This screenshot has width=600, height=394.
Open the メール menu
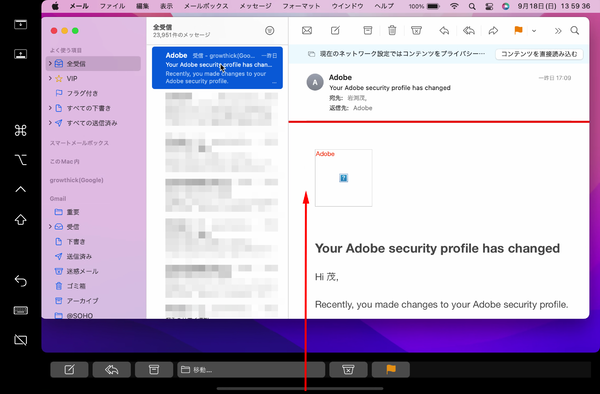click(79, 6)
